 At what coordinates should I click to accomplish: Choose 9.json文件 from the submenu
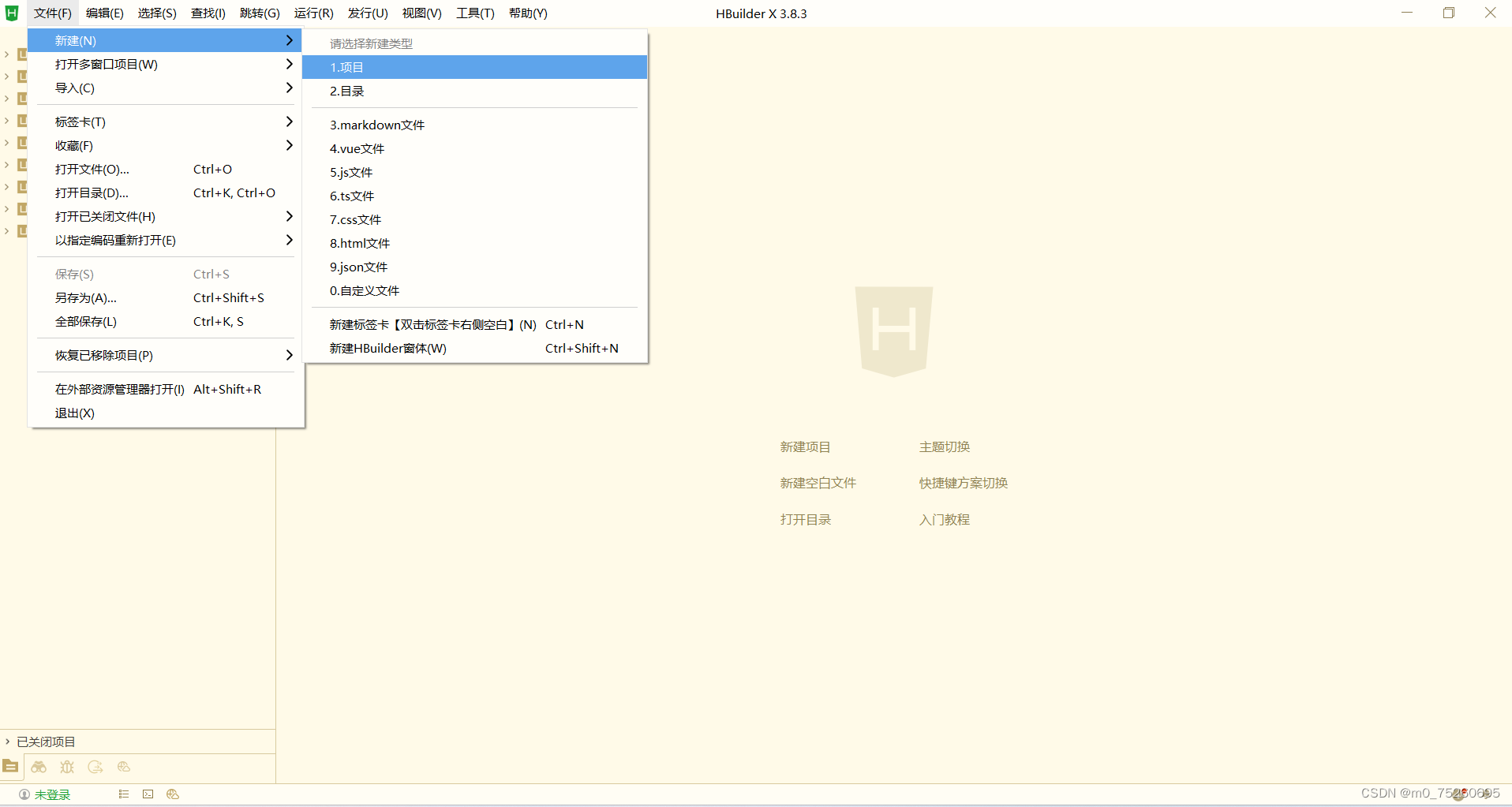click(474, 267)
